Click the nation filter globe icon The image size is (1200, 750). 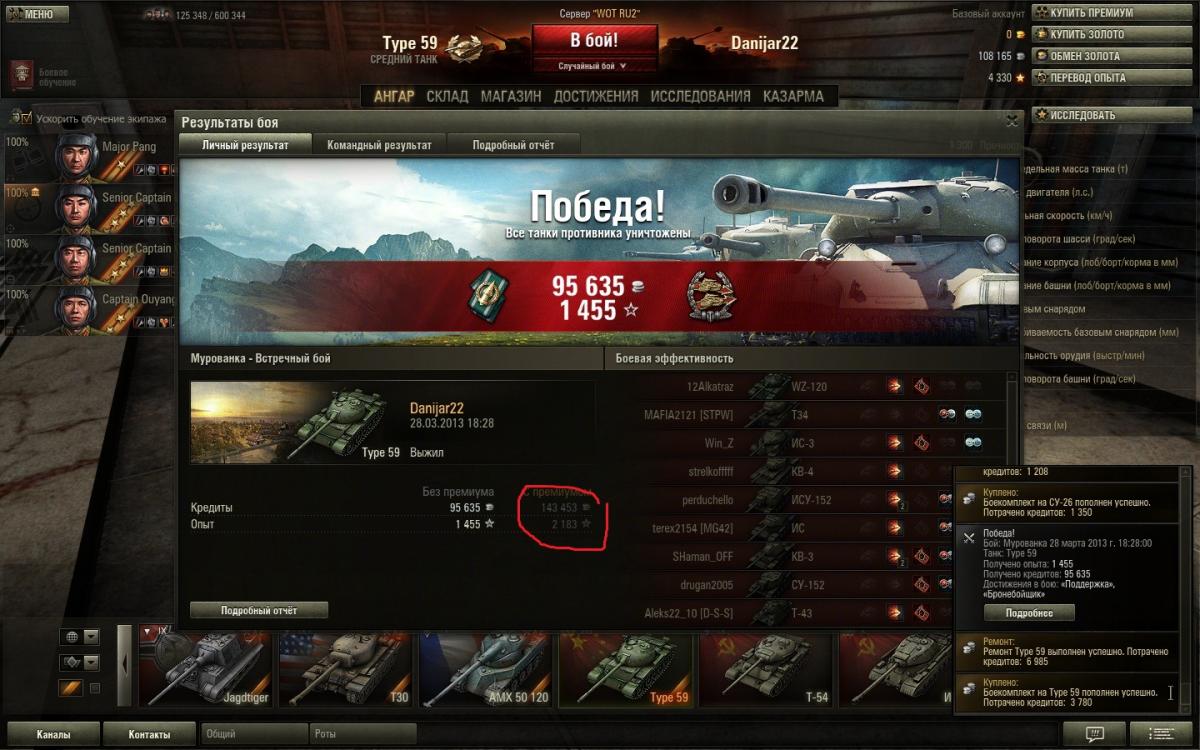(x=71, y=637)
